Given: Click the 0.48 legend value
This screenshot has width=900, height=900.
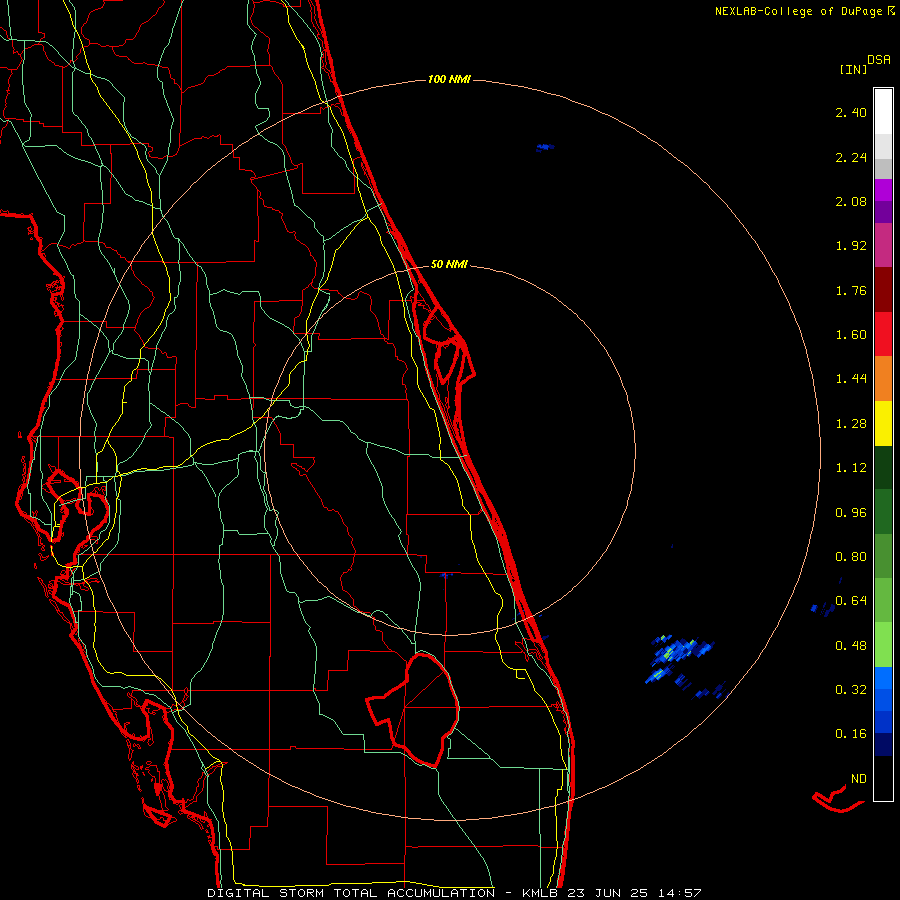Looking at the screenshot, I should (851, 646).
